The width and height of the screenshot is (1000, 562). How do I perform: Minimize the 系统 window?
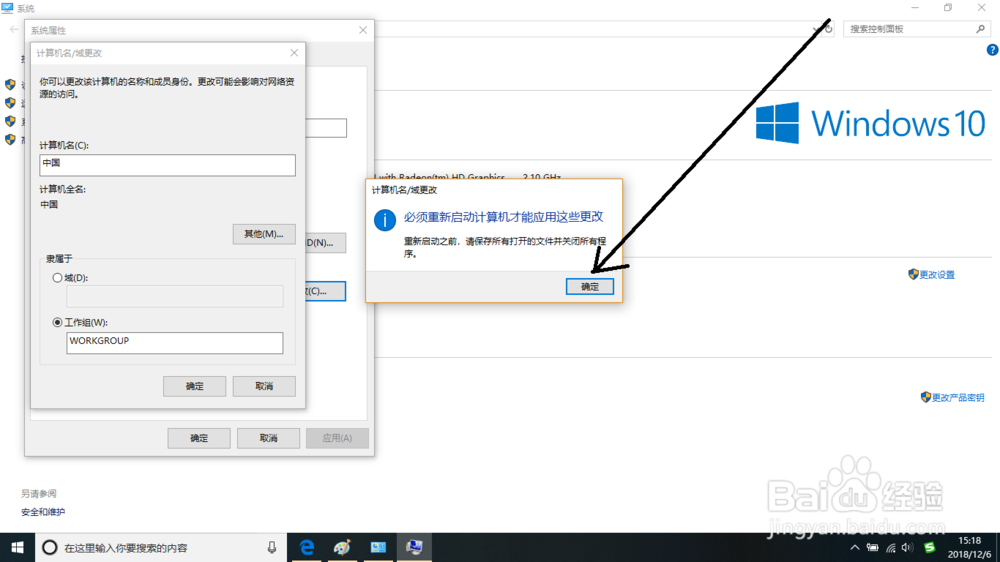(915, 8)
